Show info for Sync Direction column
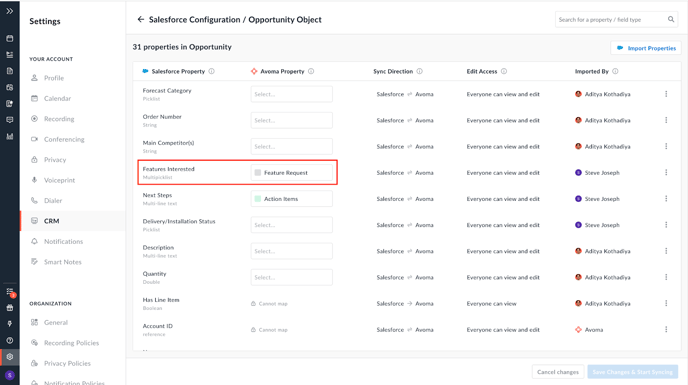688x385 pixels. tap(419, 71)
